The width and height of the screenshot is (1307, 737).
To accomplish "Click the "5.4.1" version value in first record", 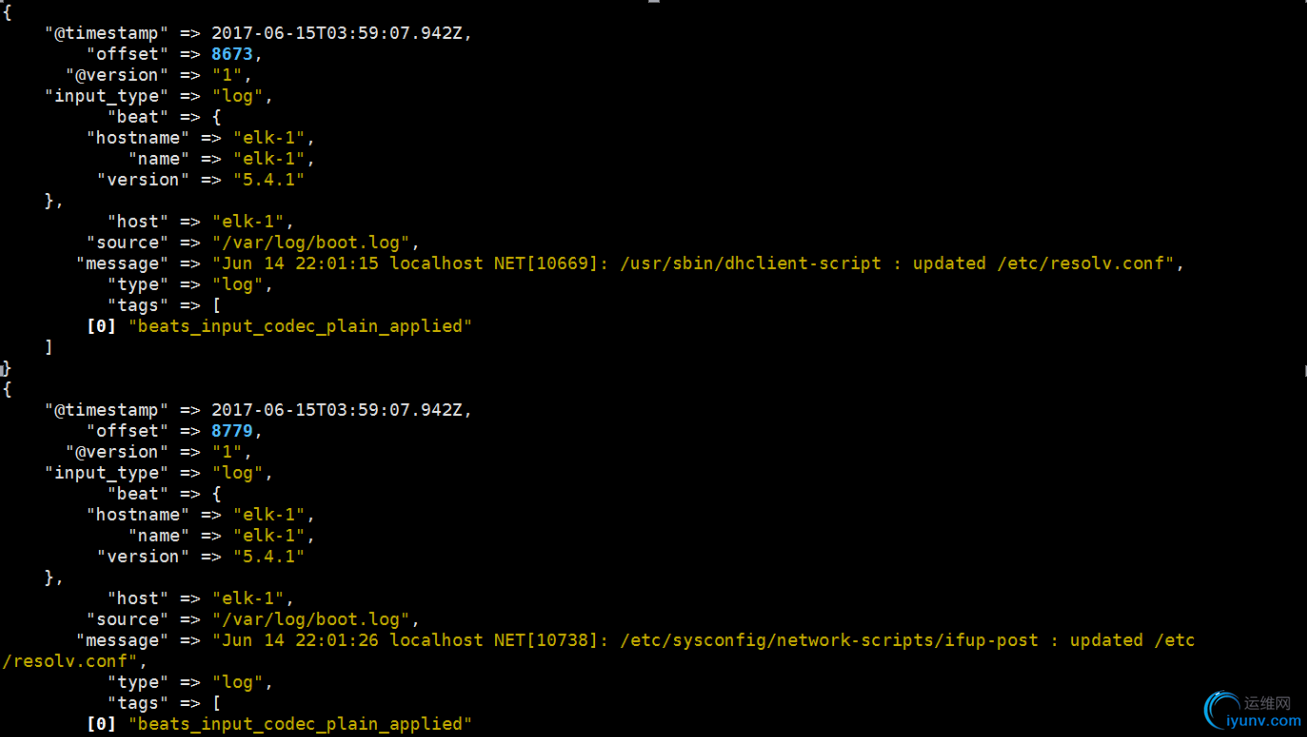I will click(x=268, y=180).
